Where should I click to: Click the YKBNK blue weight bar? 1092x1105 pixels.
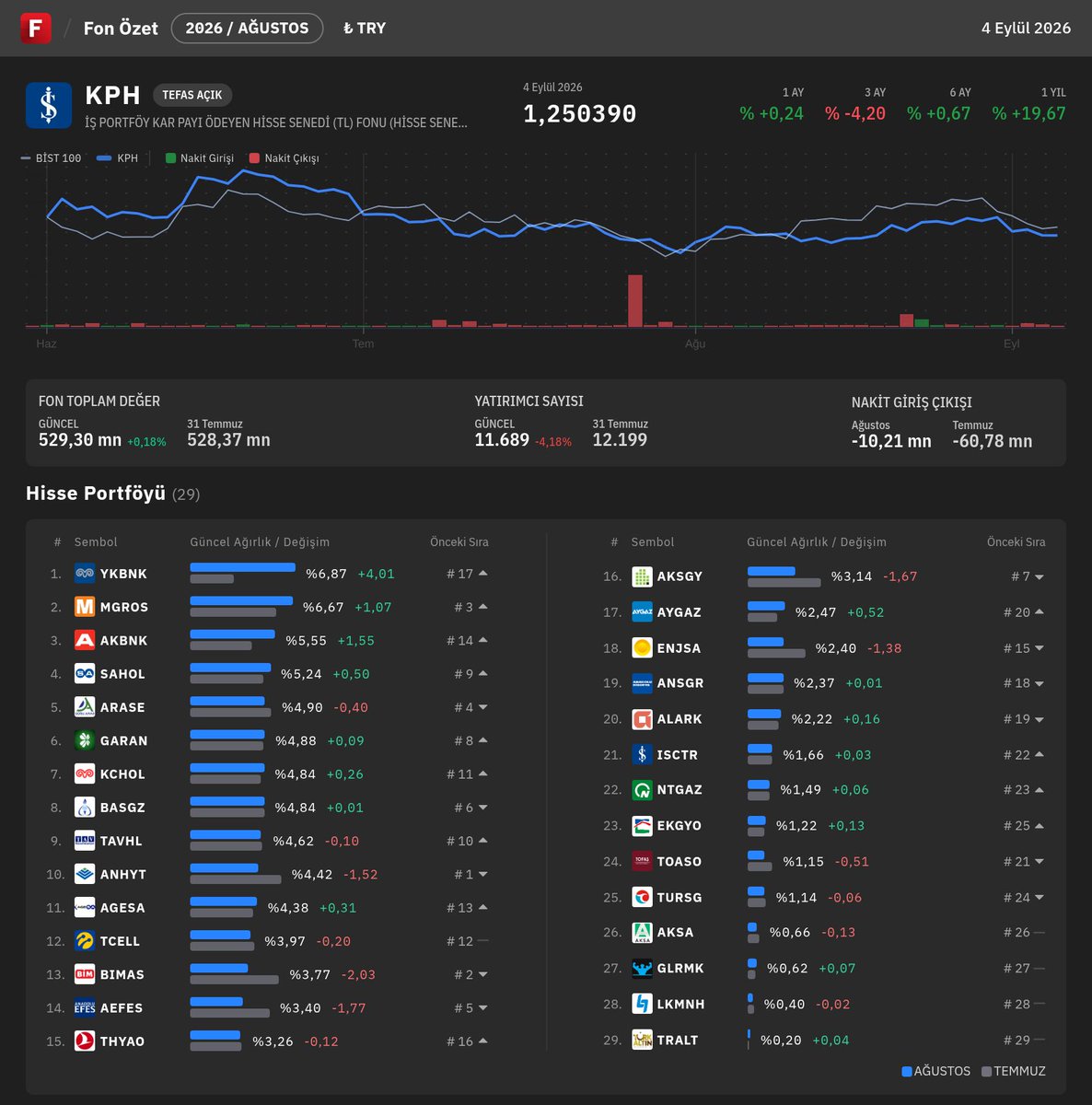click(242, 567)
